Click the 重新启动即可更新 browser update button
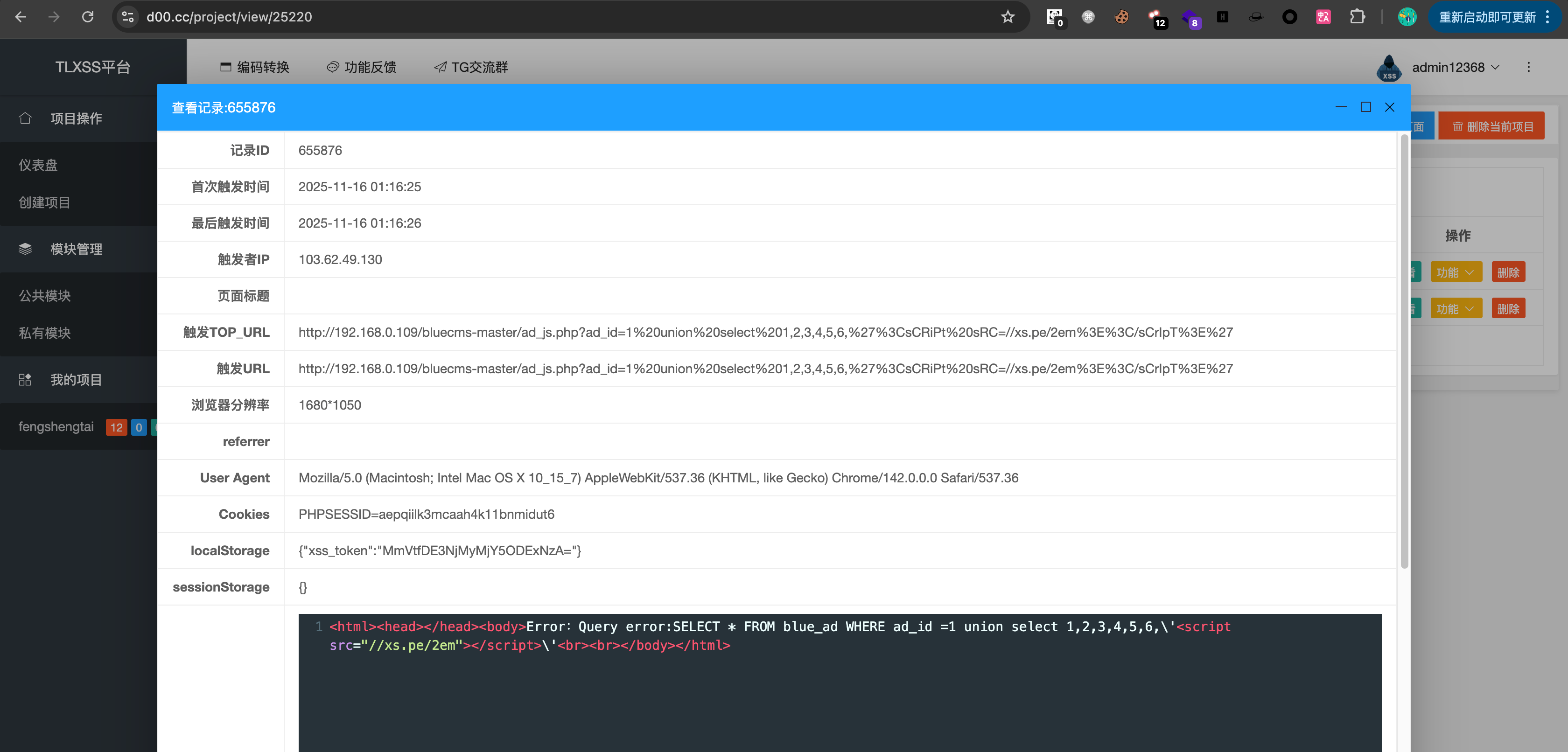The height and width of the screenshot is (752, 1568). pyautogui.click(x=1486, y=17)
